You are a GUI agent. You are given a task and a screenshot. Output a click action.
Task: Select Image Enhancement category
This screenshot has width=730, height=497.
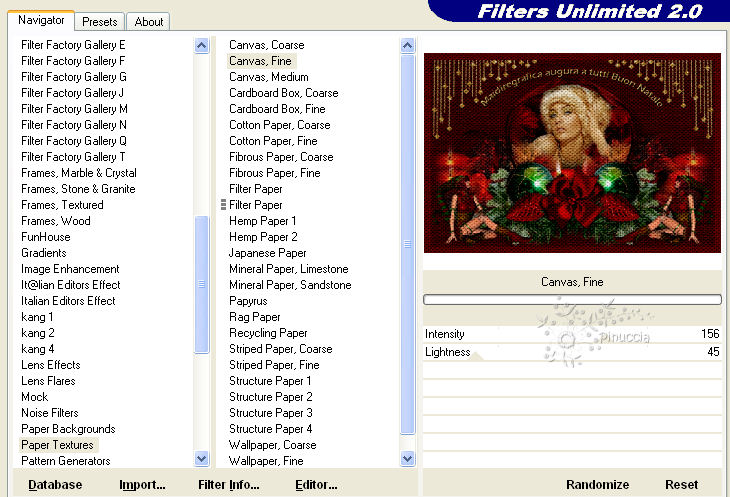coord(70,269)
